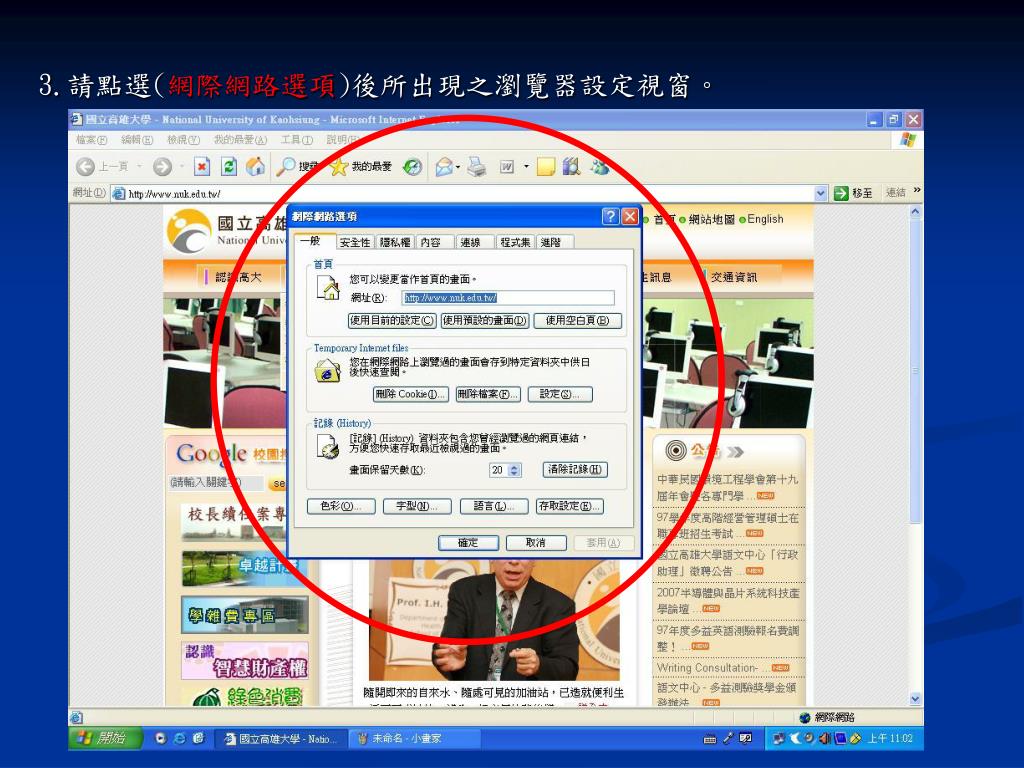Click the webpage scrollbar down arrow
1024x768 pixels.
point(915,699)
